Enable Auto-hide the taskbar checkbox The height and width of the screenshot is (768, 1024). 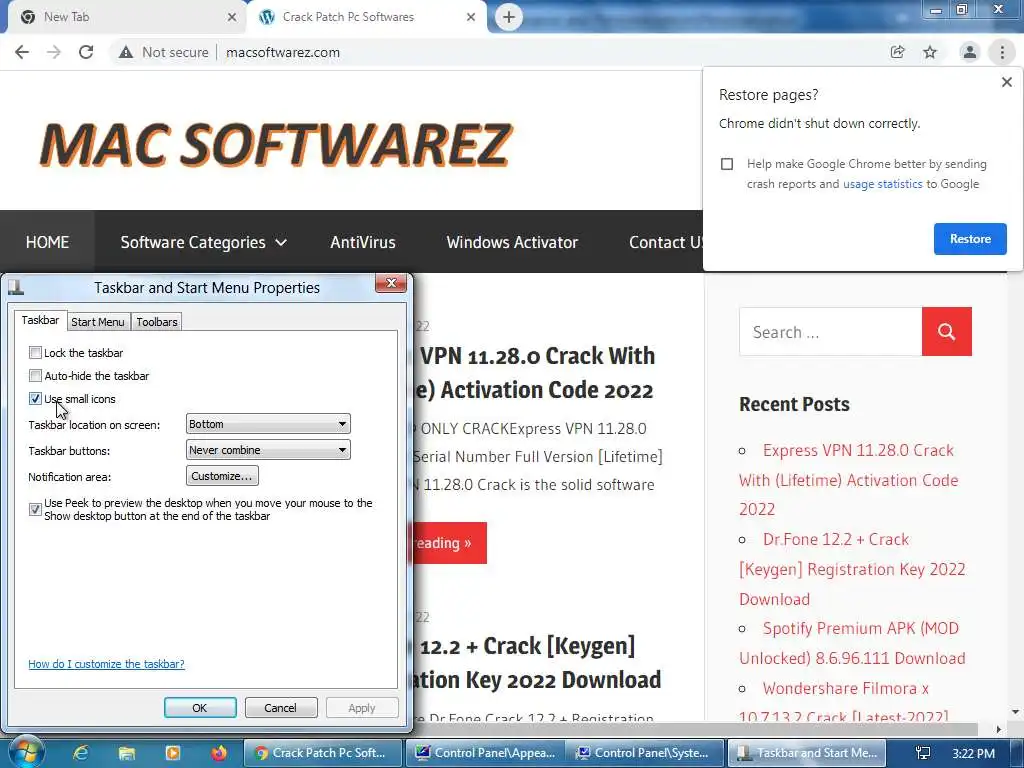pyautogui.click(x=35, y=376)
